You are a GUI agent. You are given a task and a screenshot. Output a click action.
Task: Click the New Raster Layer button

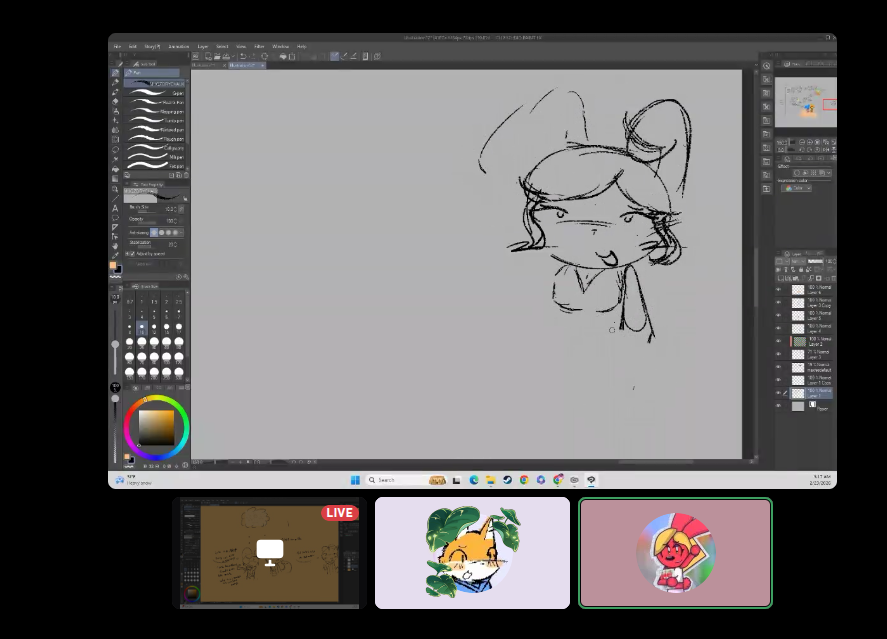coord(780,277)
